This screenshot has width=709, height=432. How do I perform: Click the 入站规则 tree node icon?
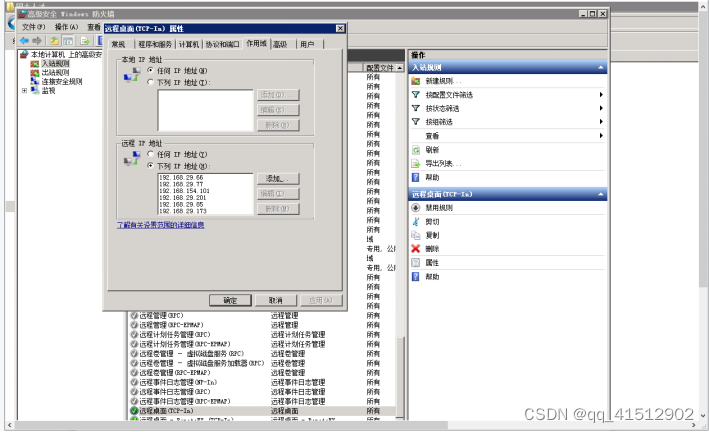click(x=35, y=64)
